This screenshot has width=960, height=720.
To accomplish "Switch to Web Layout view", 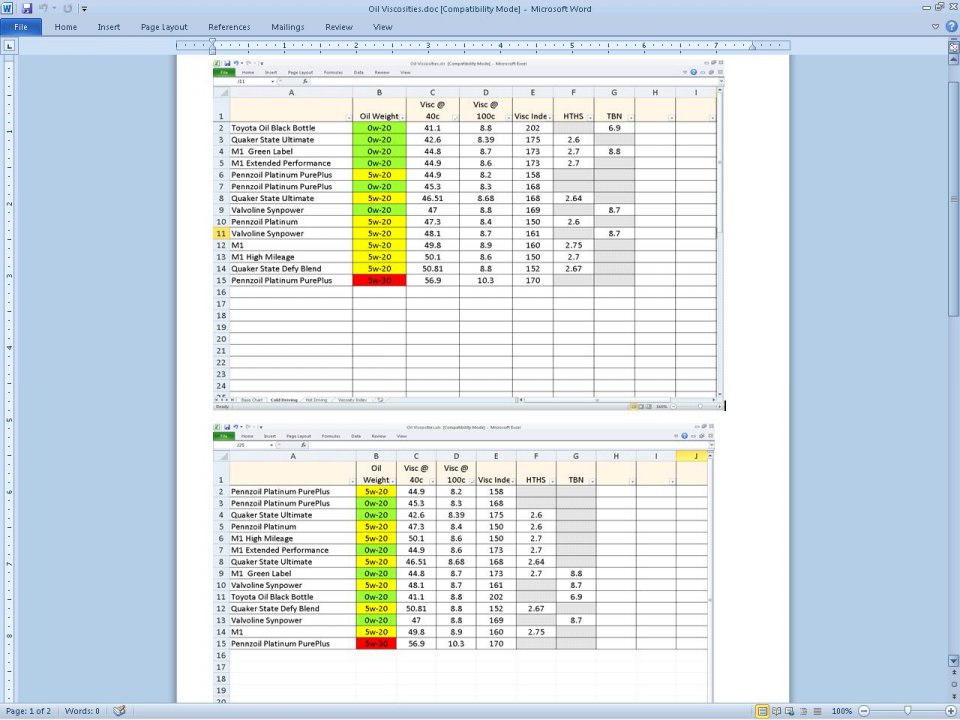I will point(789,711).
